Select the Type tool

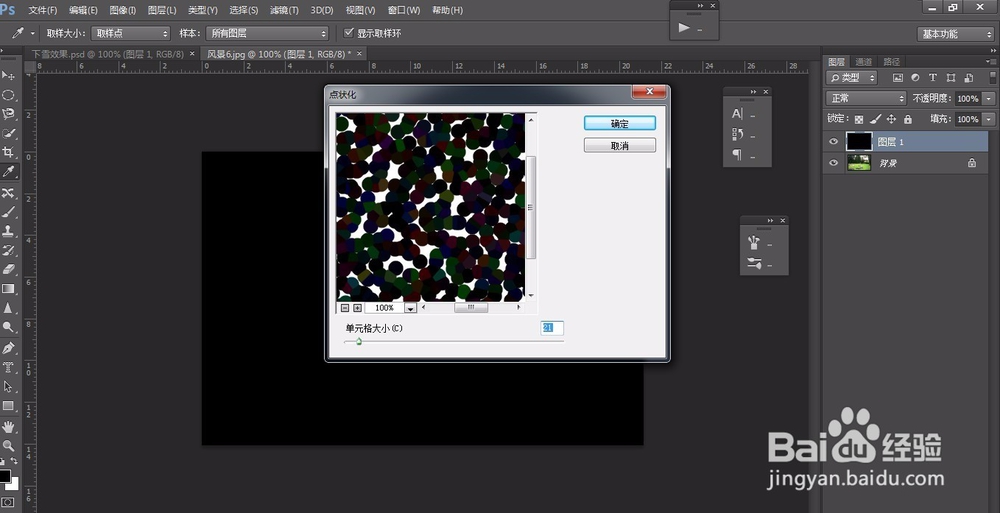pyautogui.click(x=8, y=368)
